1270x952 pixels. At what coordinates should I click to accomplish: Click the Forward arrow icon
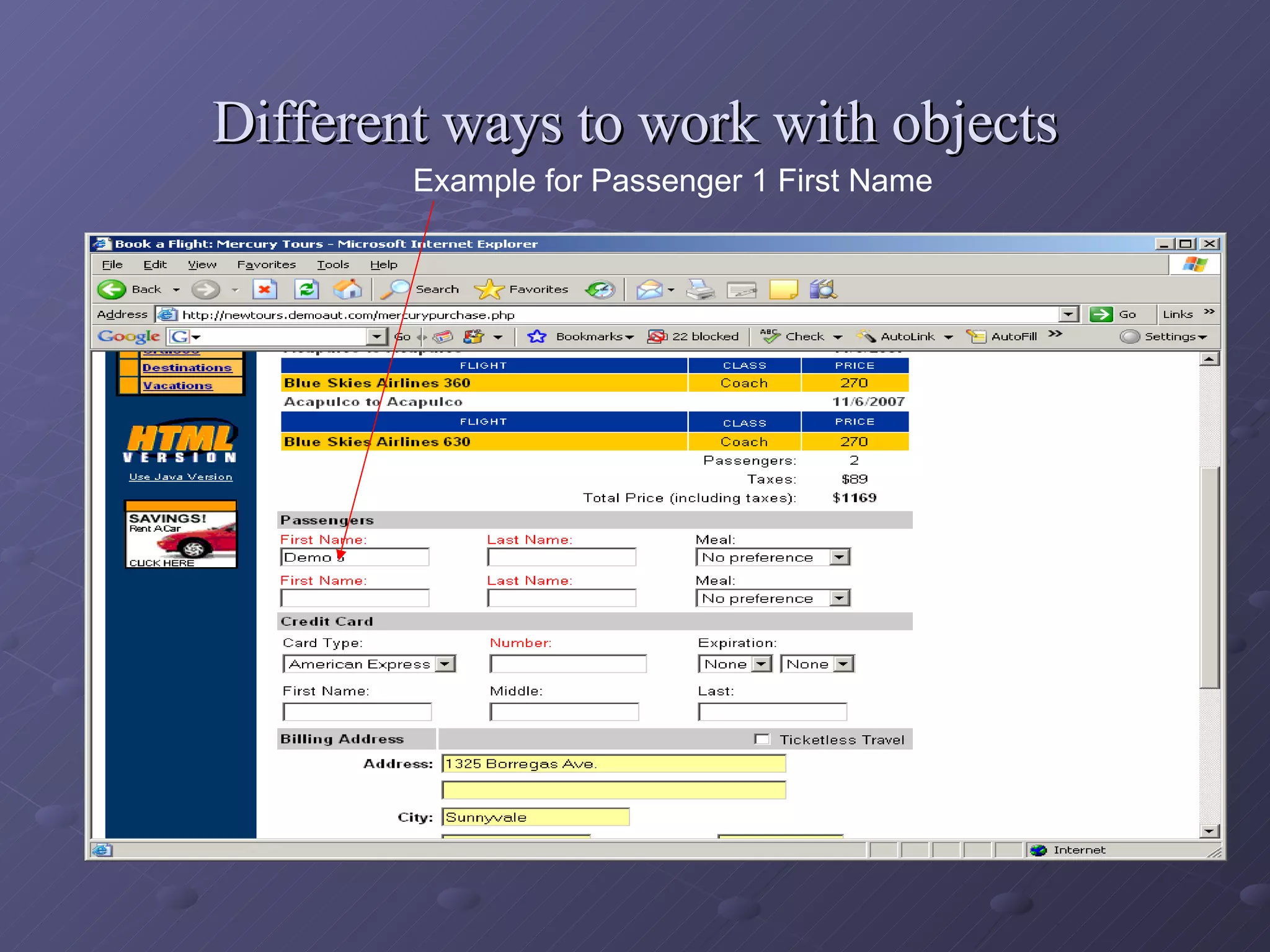(205, 289)
